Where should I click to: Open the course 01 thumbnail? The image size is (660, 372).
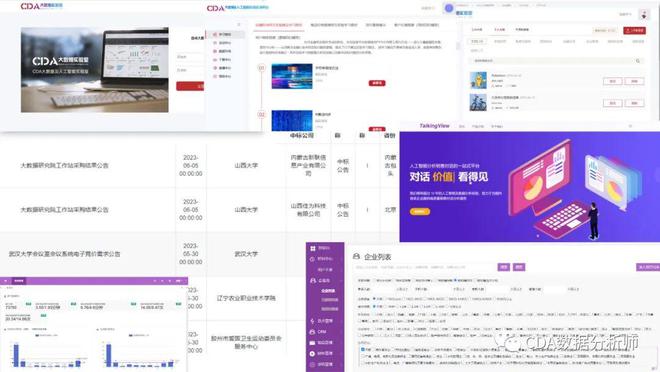coord(292,76)
